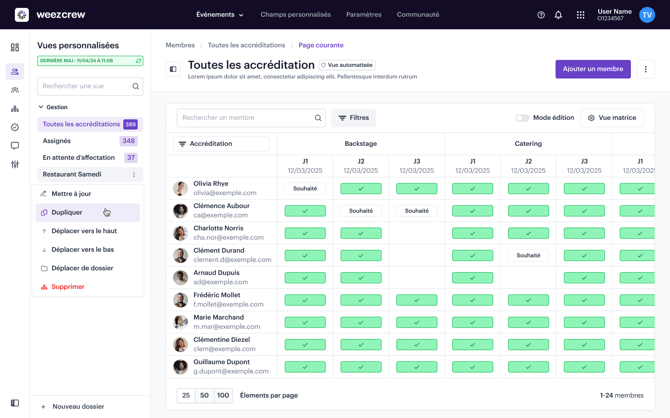
Task: Click the TV user avatar
Action: coord(647,15)
